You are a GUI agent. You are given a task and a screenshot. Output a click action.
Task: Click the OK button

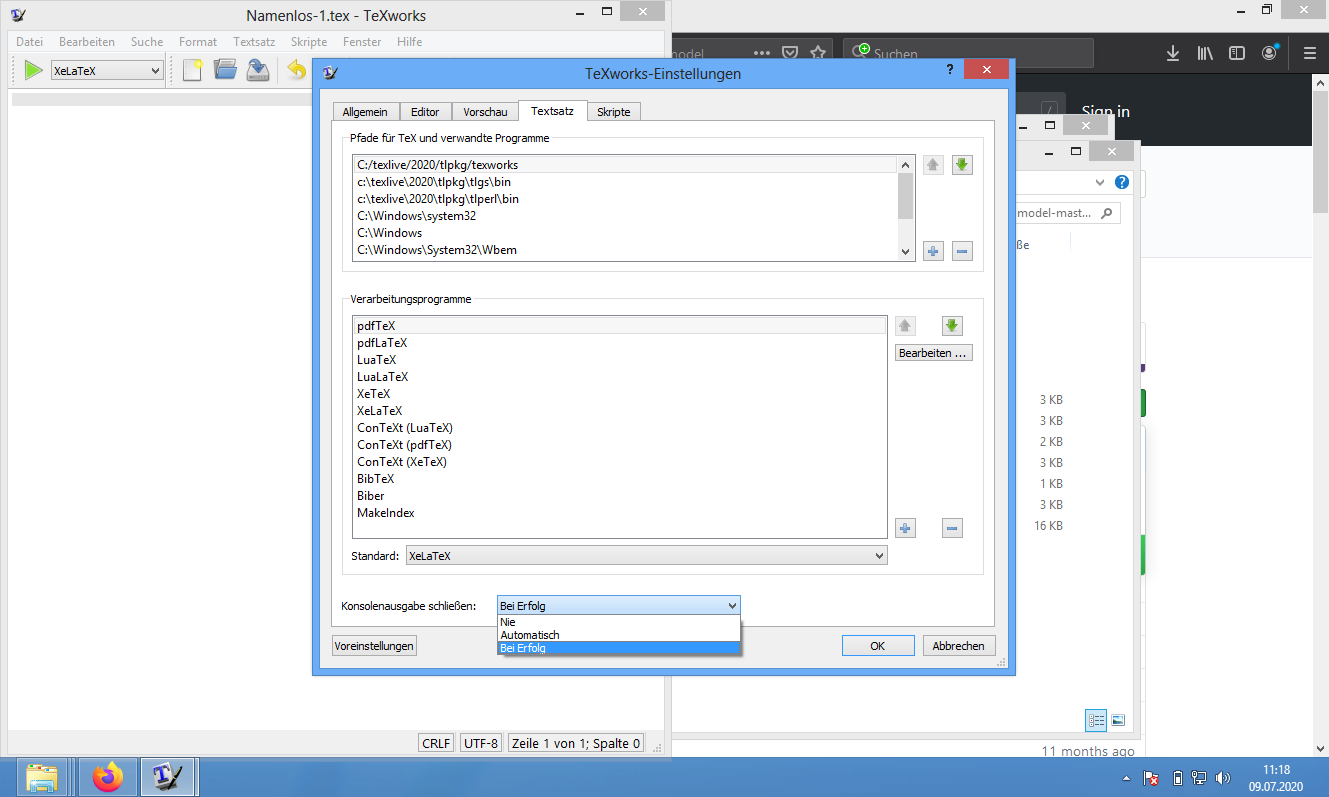(x=878, y=646)
